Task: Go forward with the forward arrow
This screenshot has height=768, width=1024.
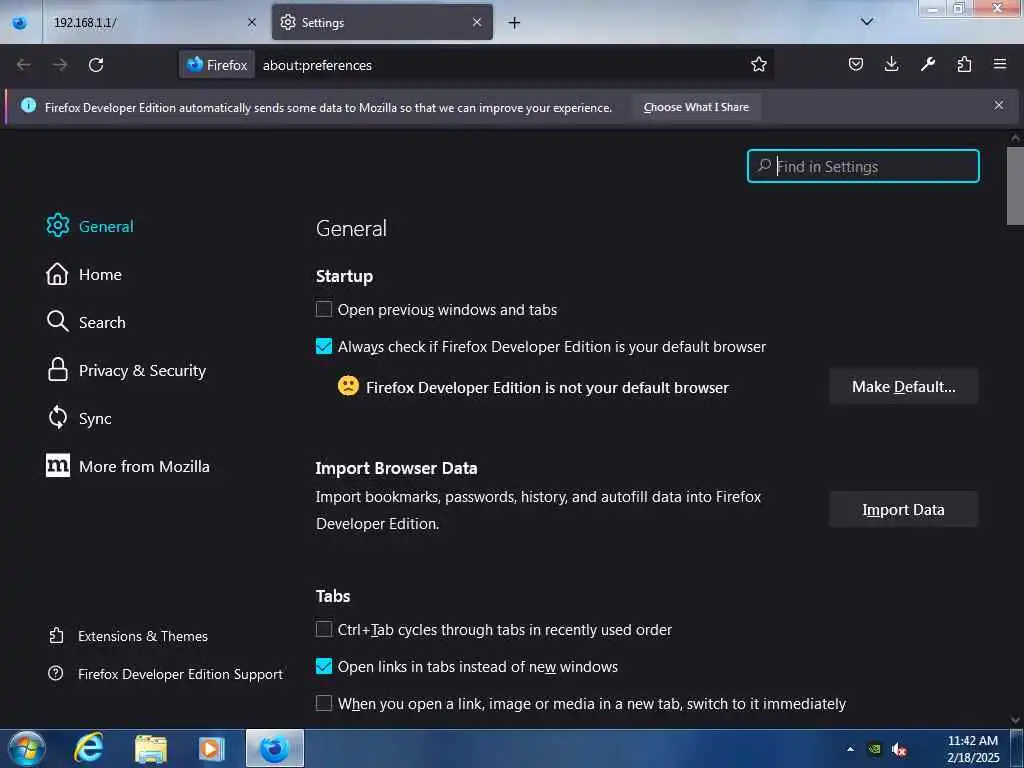Action: (x=60, y=65)
